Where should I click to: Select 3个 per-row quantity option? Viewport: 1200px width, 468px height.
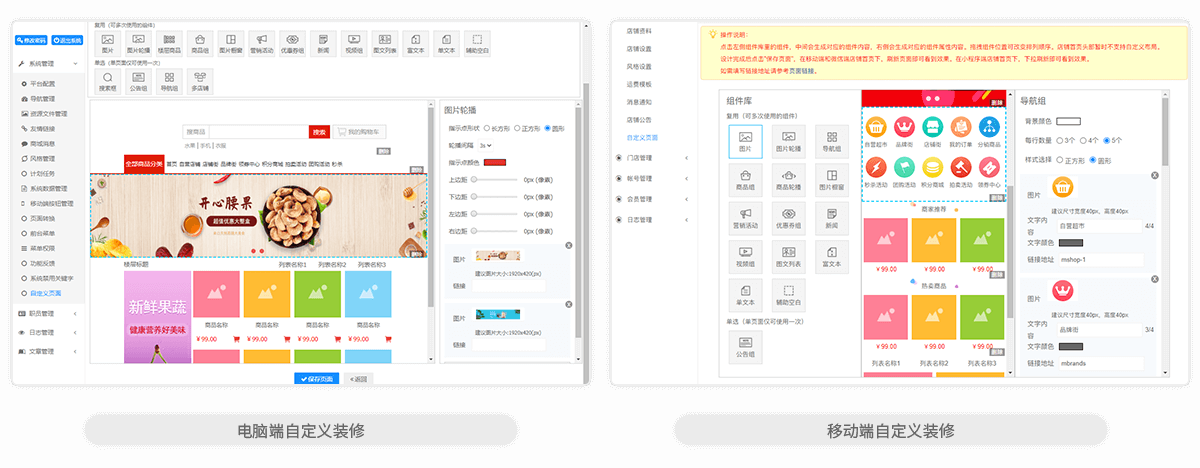click(x=1062, y=140)
